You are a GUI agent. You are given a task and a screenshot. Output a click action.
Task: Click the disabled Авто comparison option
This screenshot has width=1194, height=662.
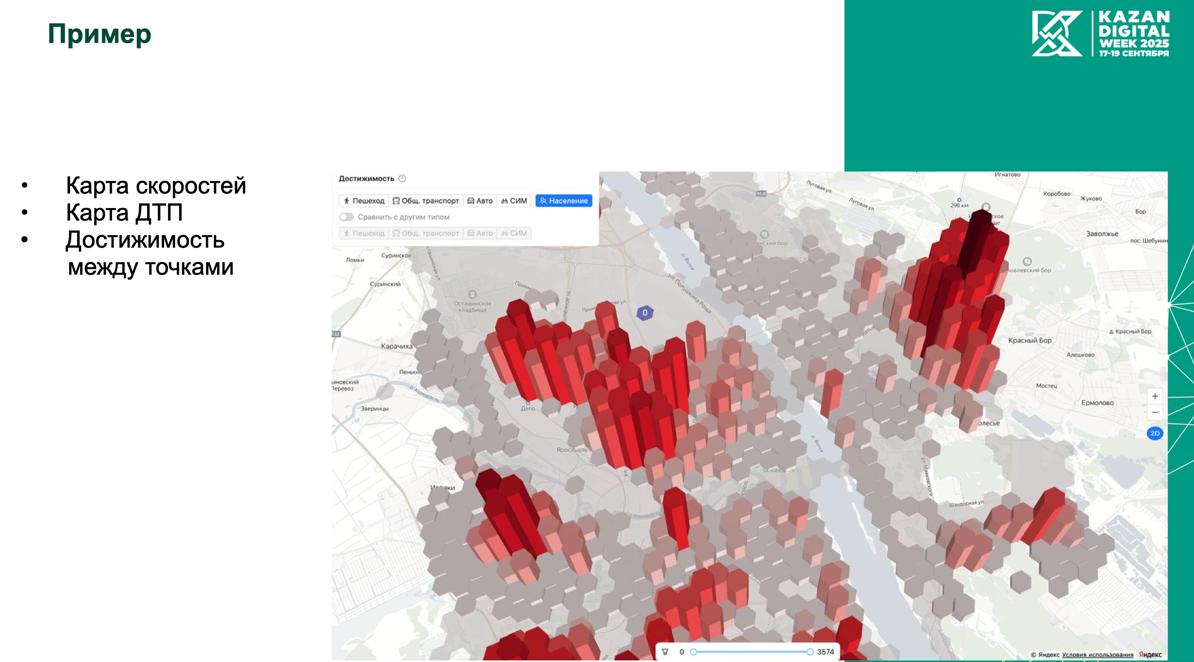click(x=480, y=233)
